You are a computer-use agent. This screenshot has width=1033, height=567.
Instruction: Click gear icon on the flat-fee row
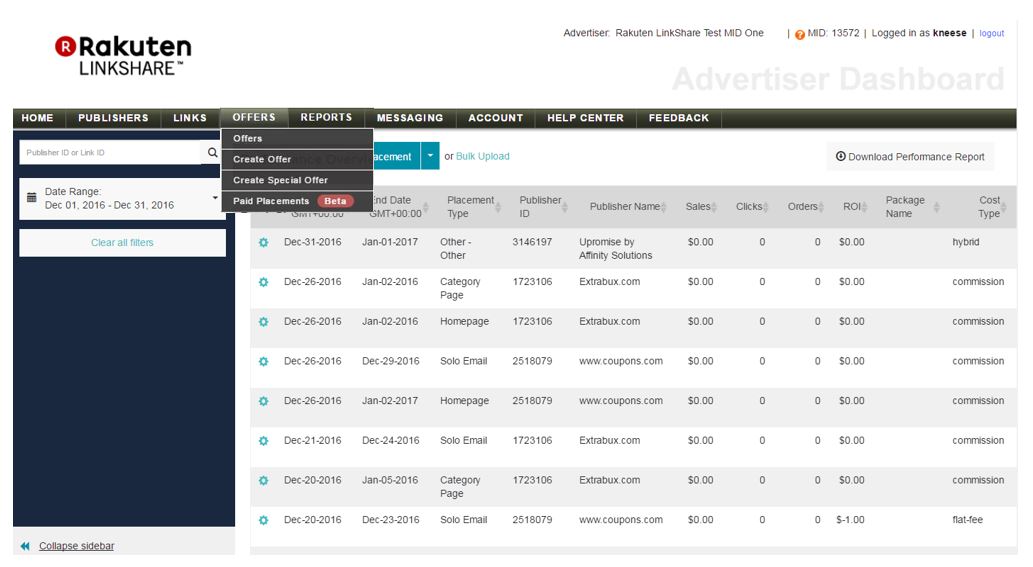(264, 520)
